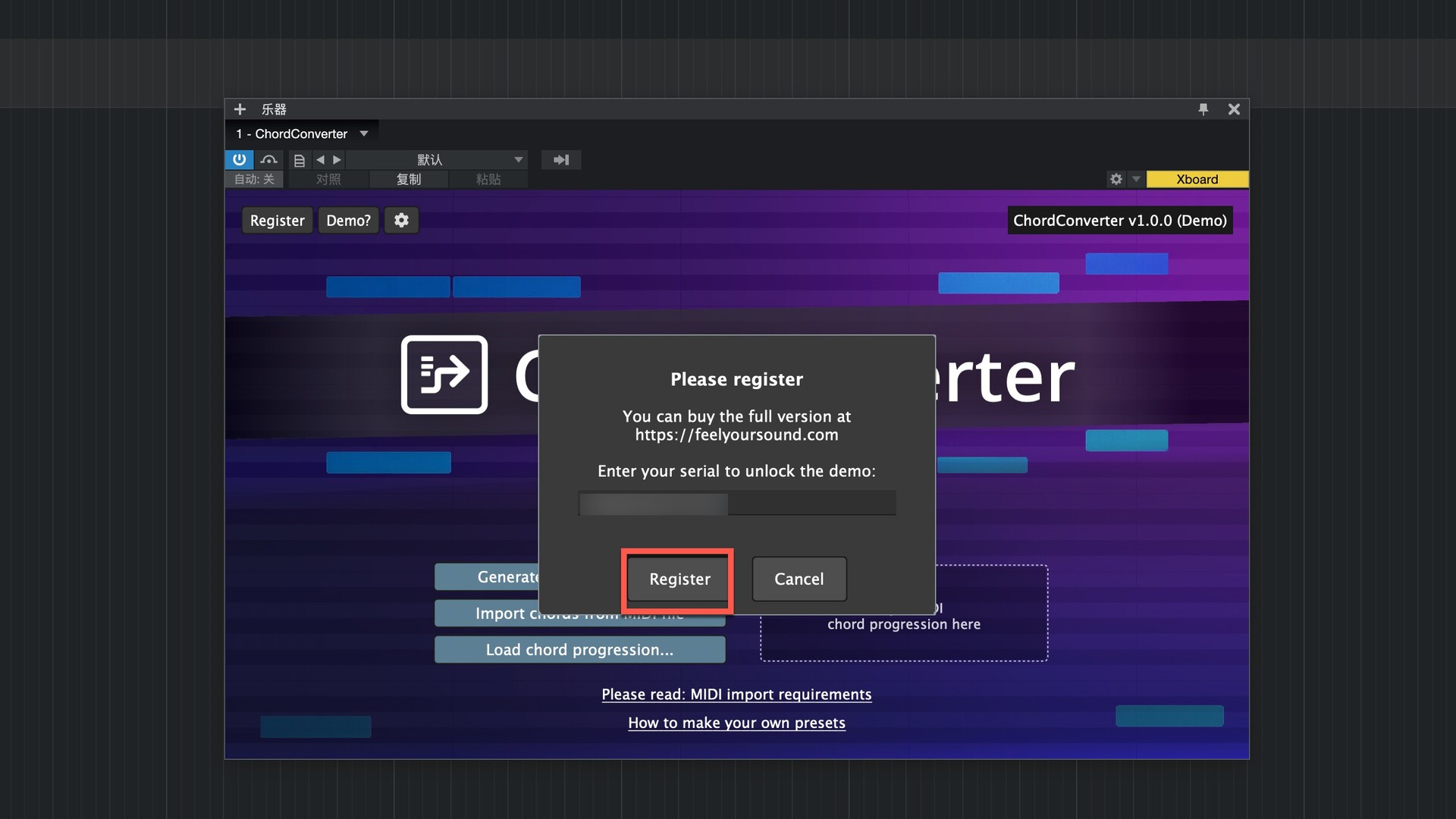The width and height of the screenshot is (1456, 819).
Task: Click the 粘贴 paste button
Action: tap(488, 179)
